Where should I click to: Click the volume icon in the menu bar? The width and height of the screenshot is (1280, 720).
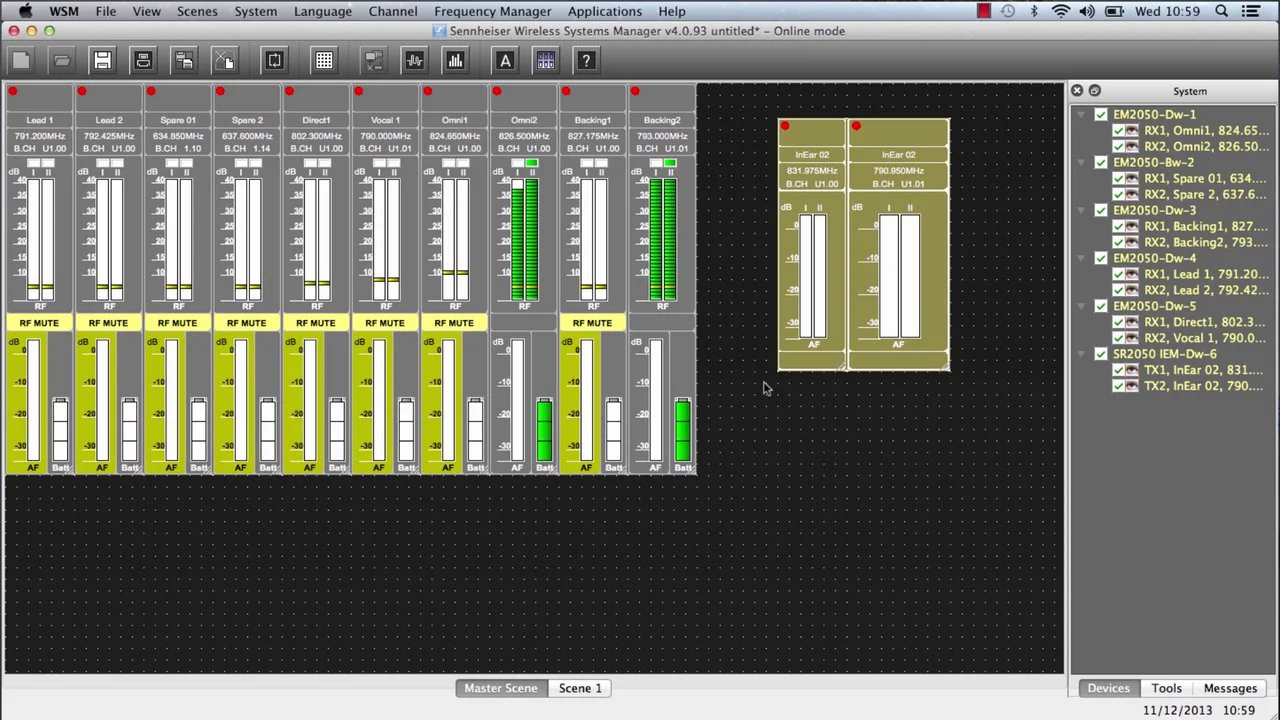point(1088,11)
